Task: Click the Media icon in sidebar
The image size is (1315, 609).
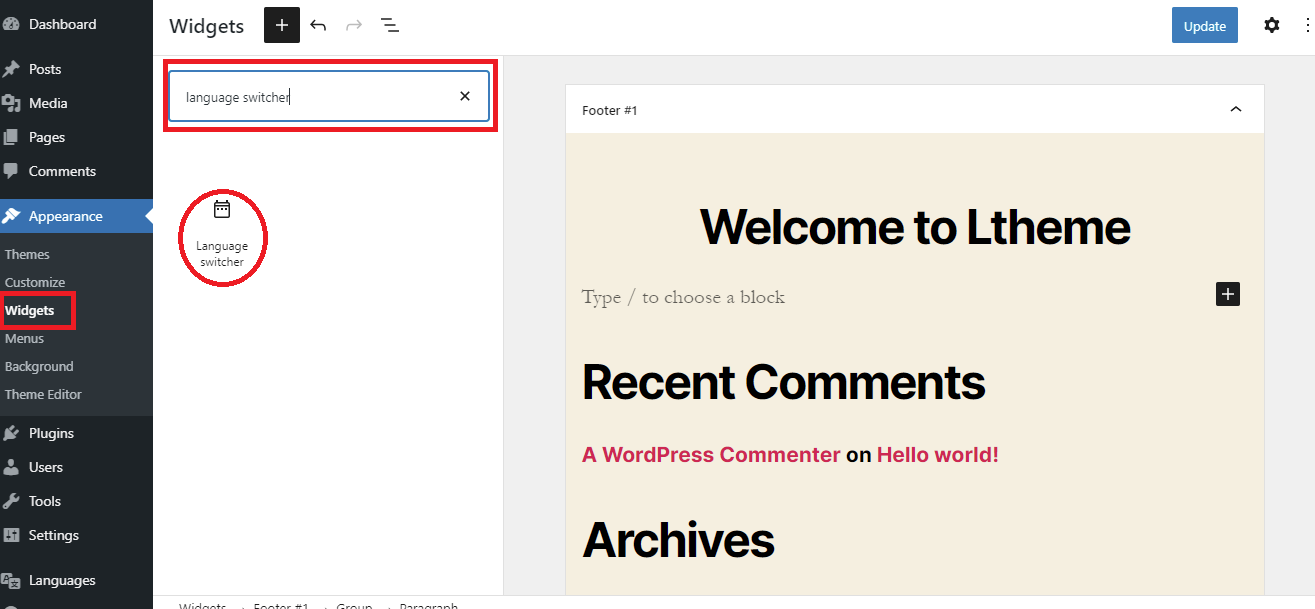Action: point(11,103)
